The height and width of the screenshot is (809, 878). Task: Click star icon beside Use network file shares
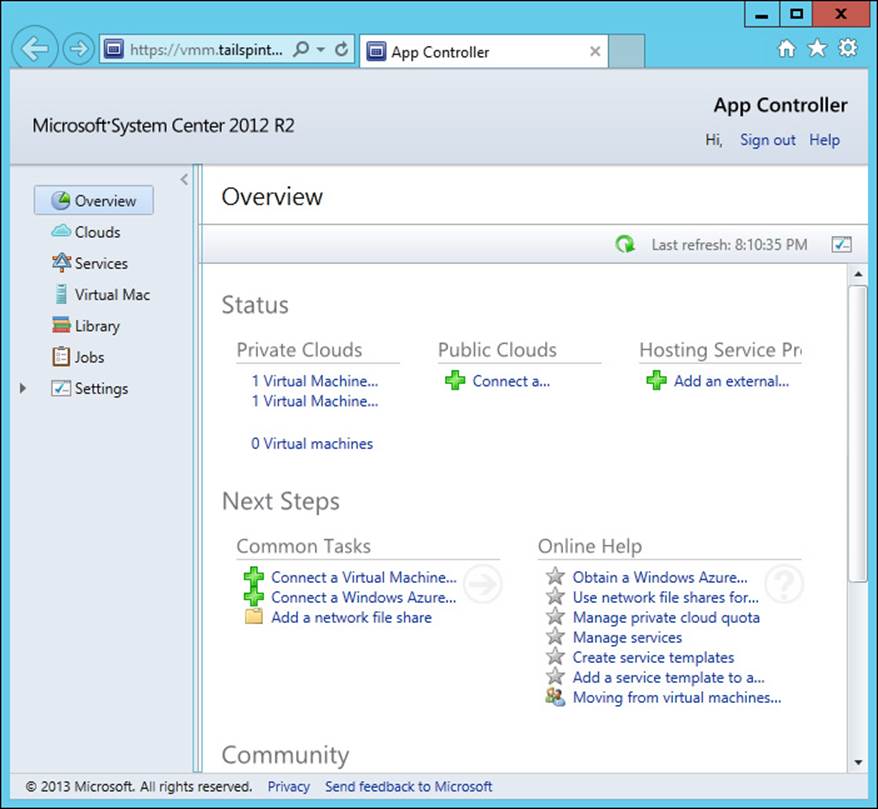coord(555,596)
